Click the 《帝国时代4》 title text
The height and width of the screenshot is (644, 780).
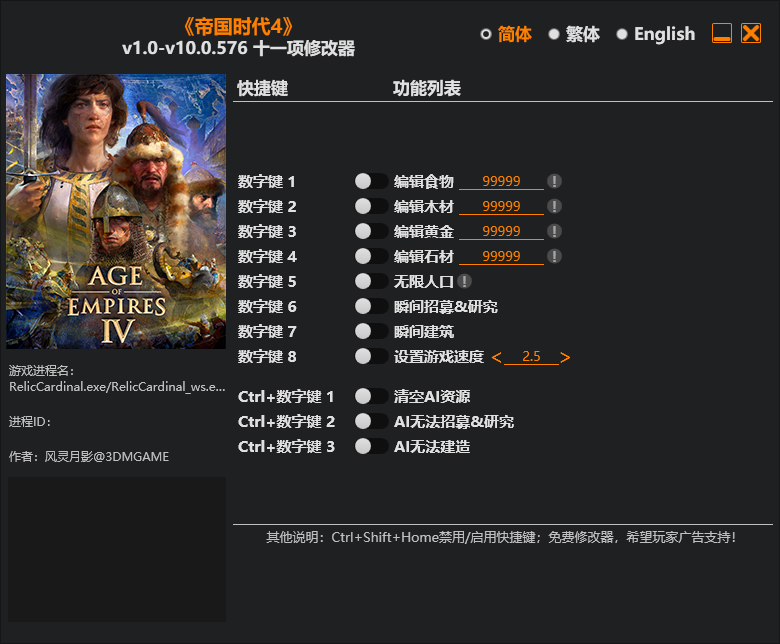pyautogui.click(x=238, y=27)
